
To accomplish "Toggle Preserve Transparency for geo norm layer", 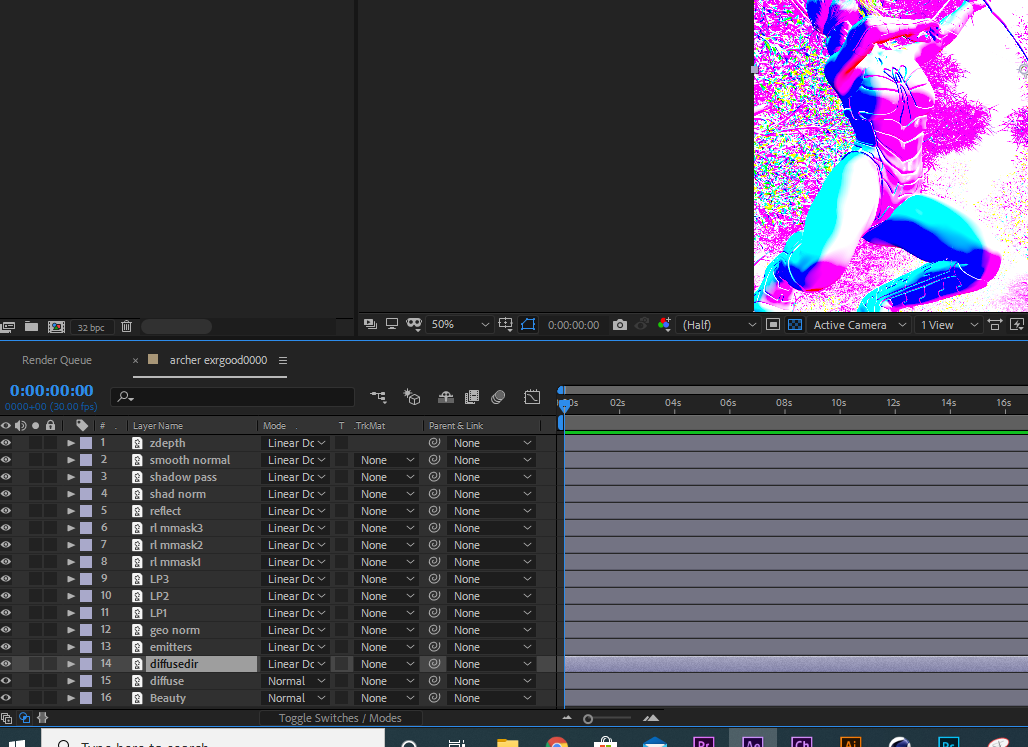I will pyautogui.click(x=342, y=630).
